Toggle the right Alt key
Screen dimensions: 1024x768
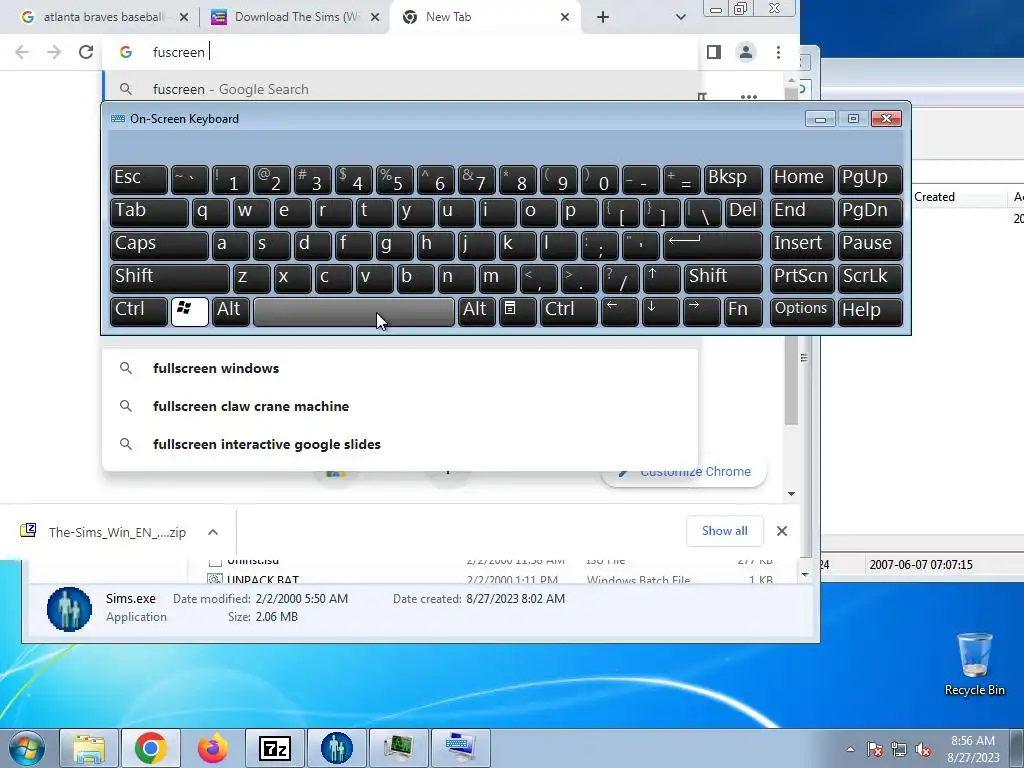(x=476, y=311)
